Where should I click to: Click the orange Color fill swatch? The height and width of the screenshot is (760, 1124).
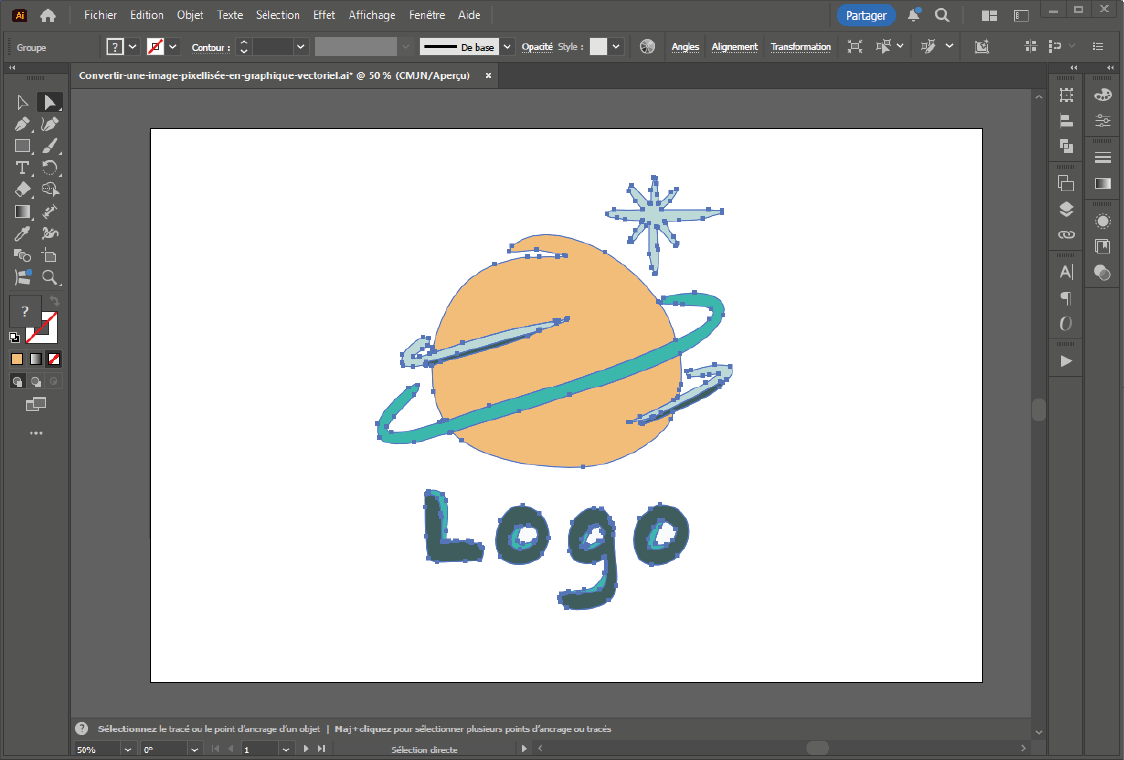click(17, 359)
